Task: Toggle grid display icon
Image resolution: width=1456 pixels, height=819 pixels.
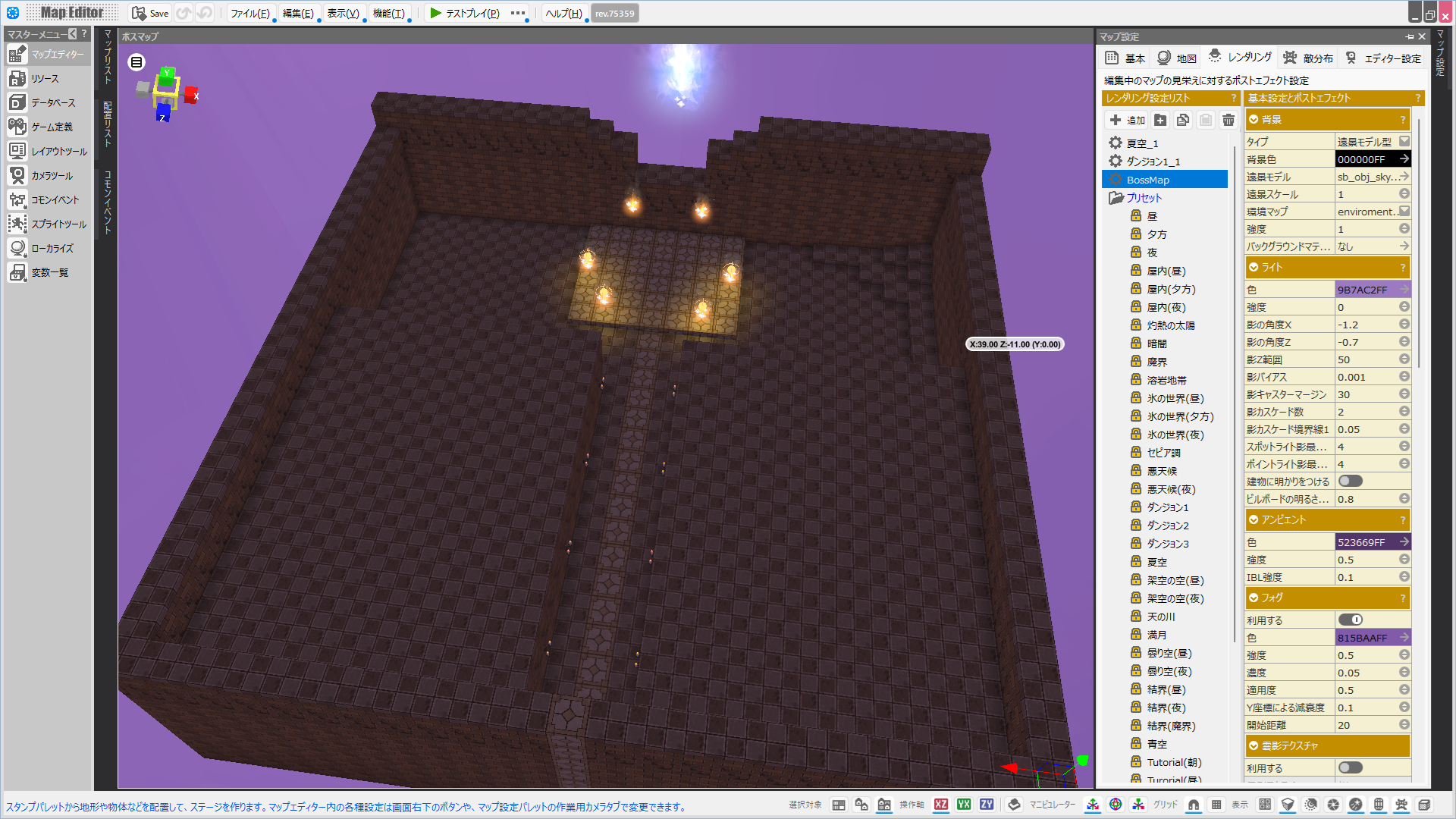Action: pyautogui.click(x=1216, y=805)
